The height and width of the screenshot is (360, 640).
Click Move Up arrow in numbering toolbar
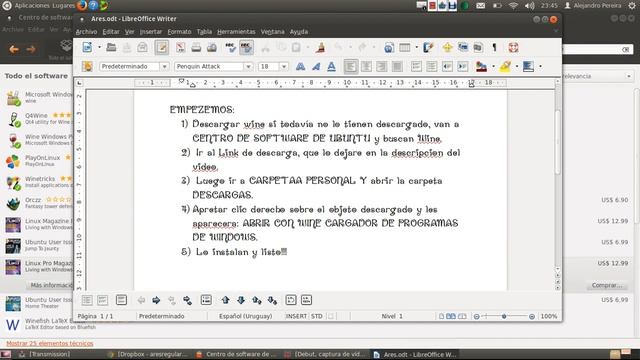coord(225,300)
